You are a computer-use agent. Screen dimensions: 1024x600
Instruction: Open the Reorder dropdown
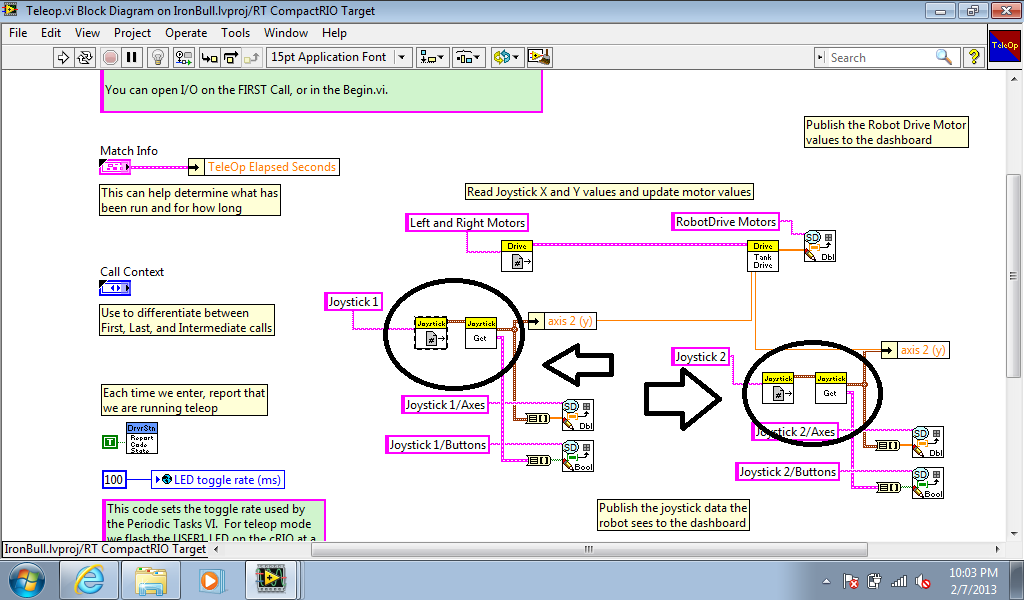(x=506, y=57)
